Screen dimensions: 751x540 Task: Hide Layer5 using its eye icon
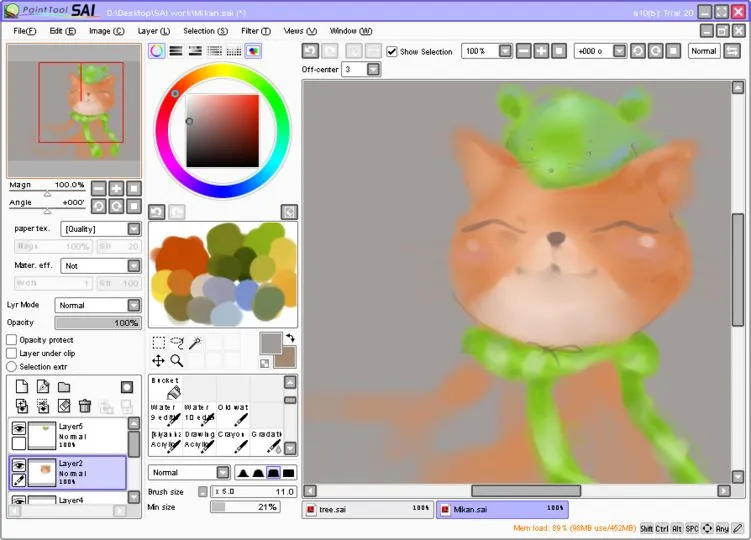[19, 428]
